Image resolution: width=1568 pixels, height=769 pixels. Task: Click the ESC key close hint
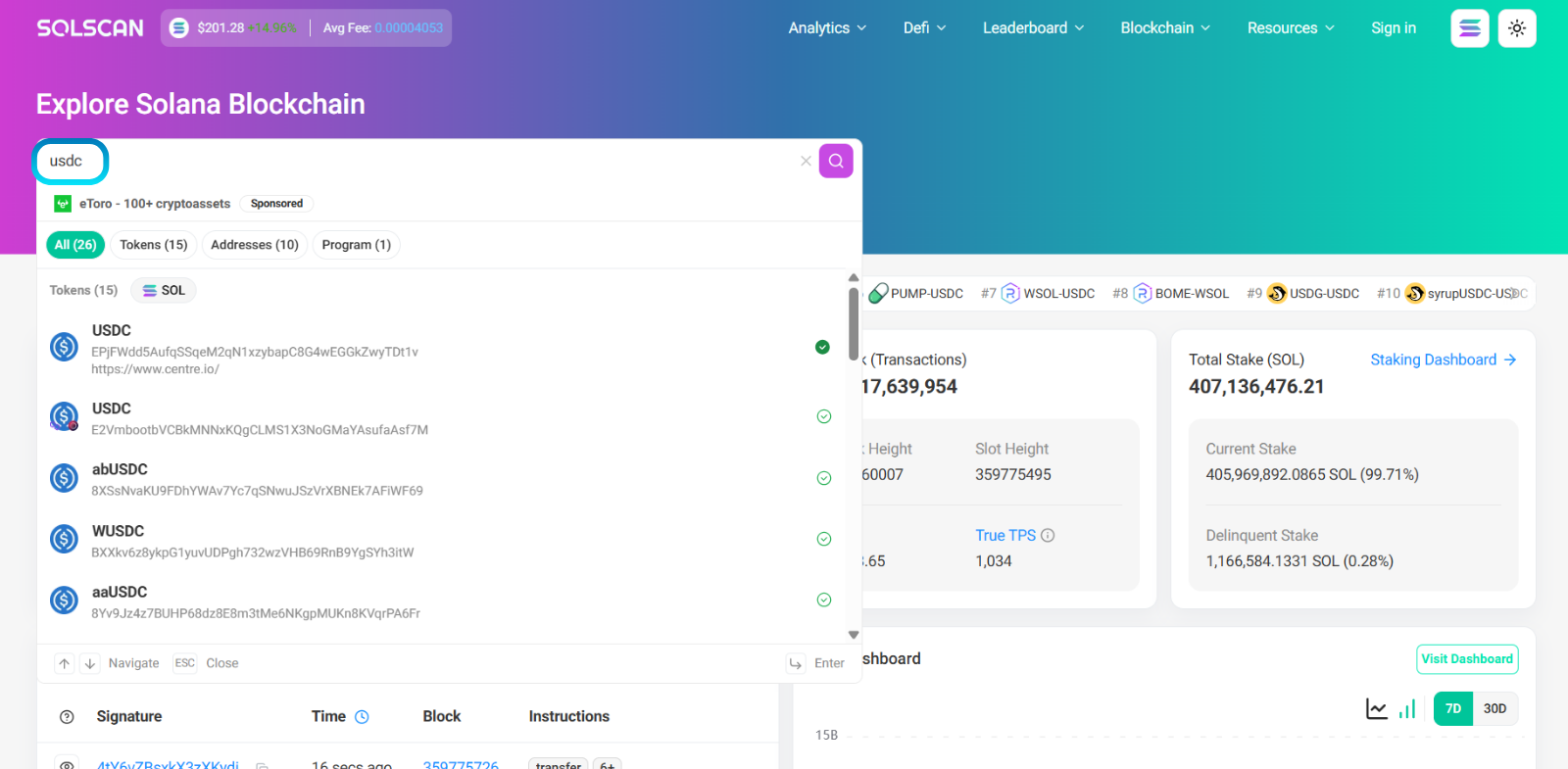click(x=184, y=663)
